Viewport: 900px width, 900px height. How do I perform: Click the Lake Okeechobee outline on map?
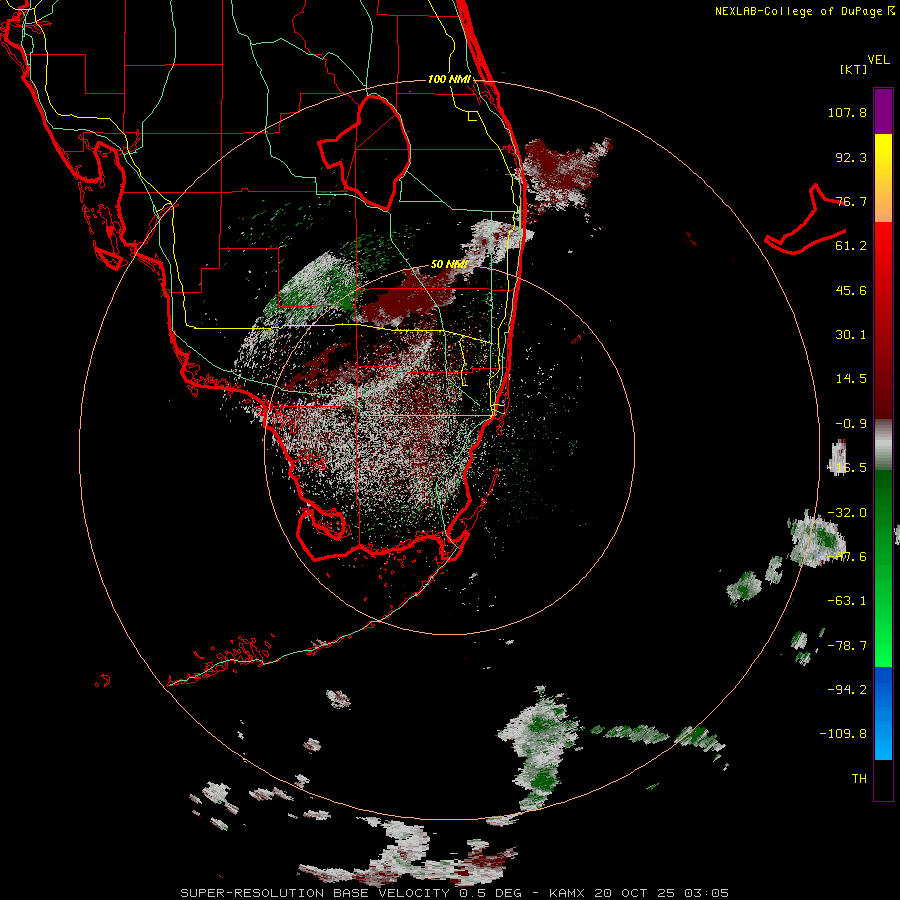tap(364, 153)
